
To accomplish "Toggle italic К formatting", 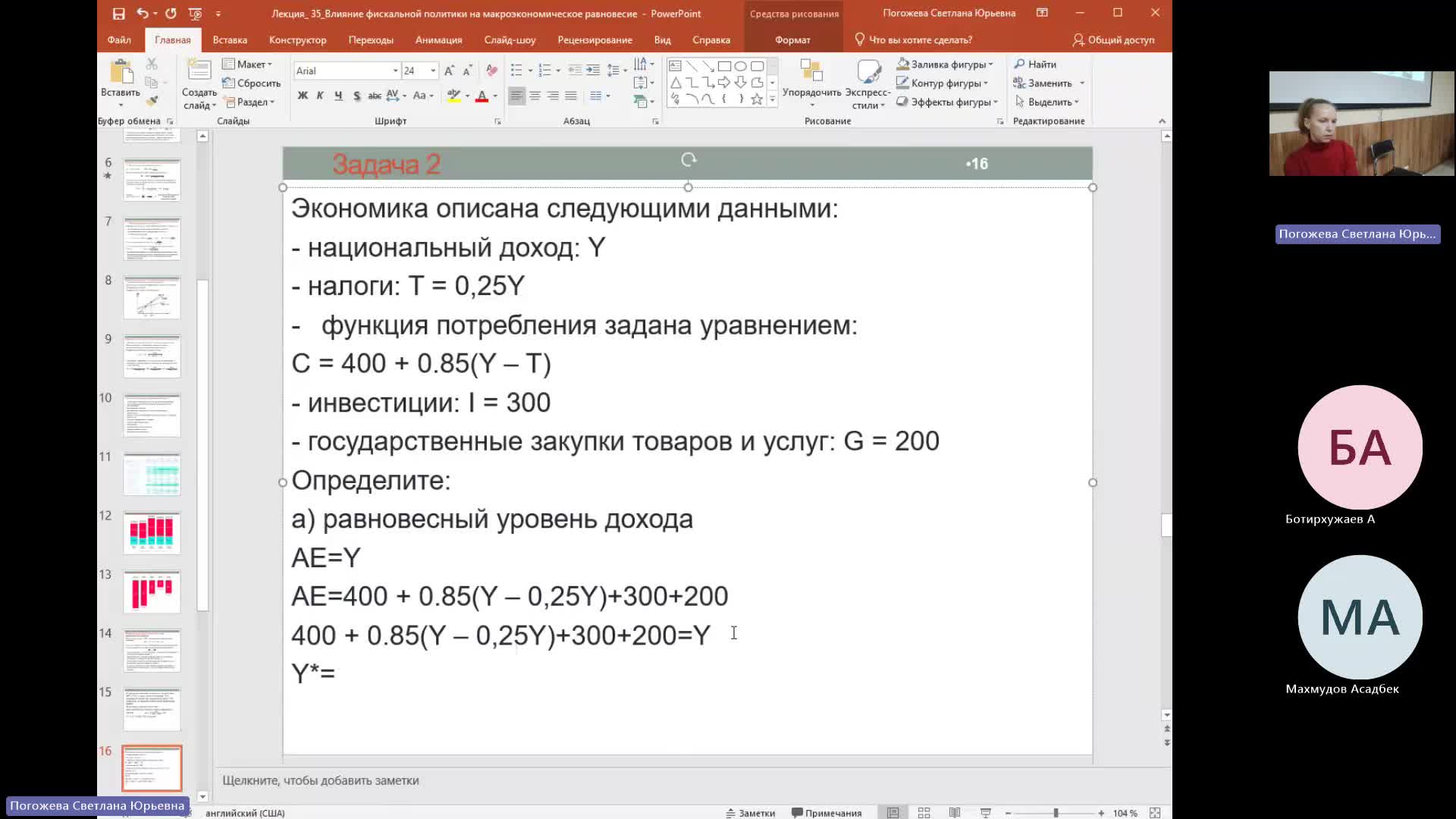I will (320, 96).
